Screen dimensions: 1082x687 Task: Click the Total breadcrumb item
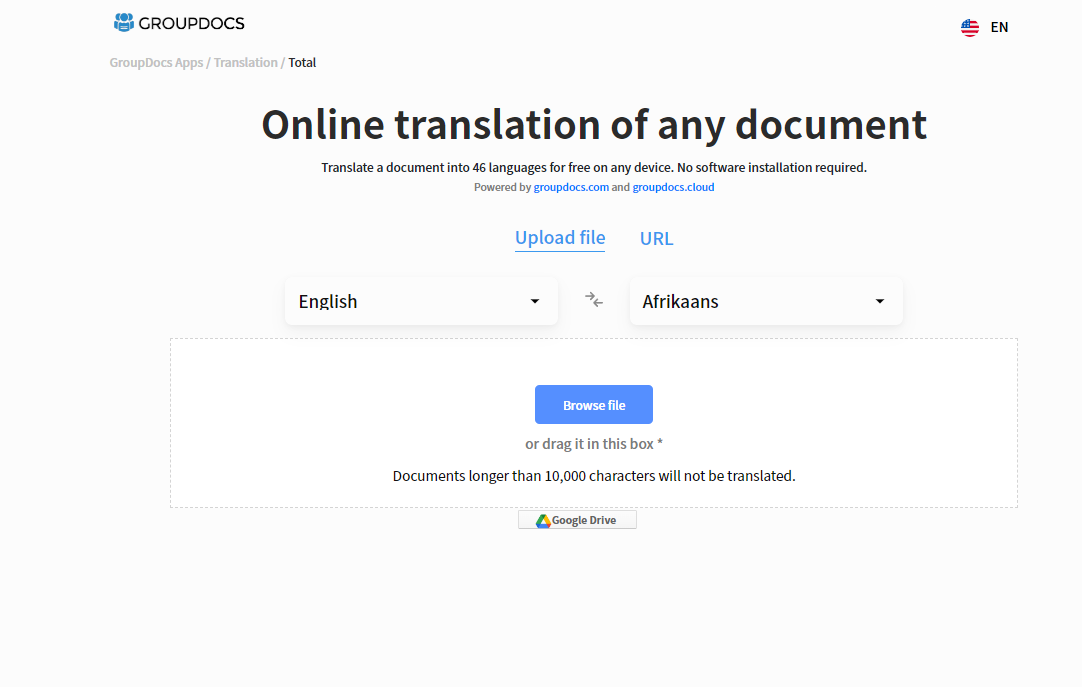tap(302, 62)
